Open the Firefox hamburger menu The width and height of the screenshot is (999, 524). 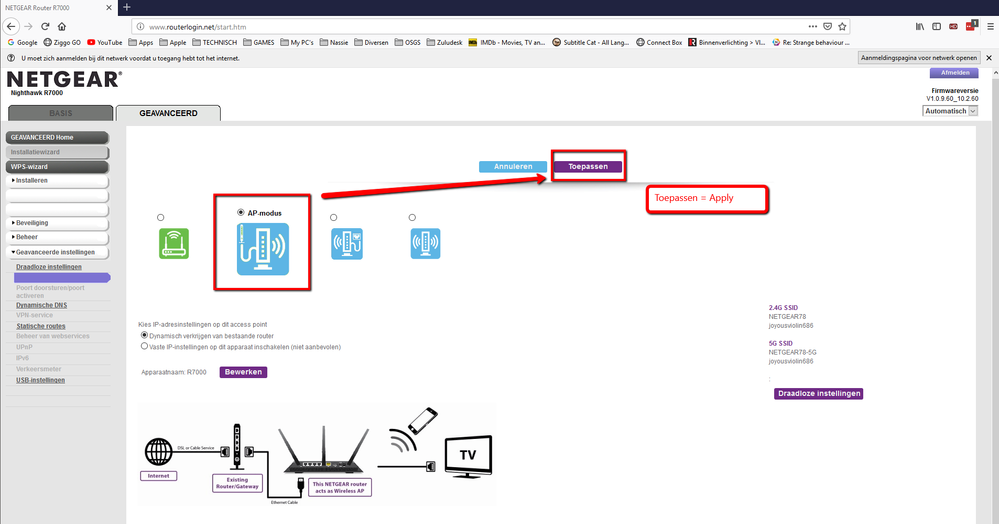(x=990, y=27)
